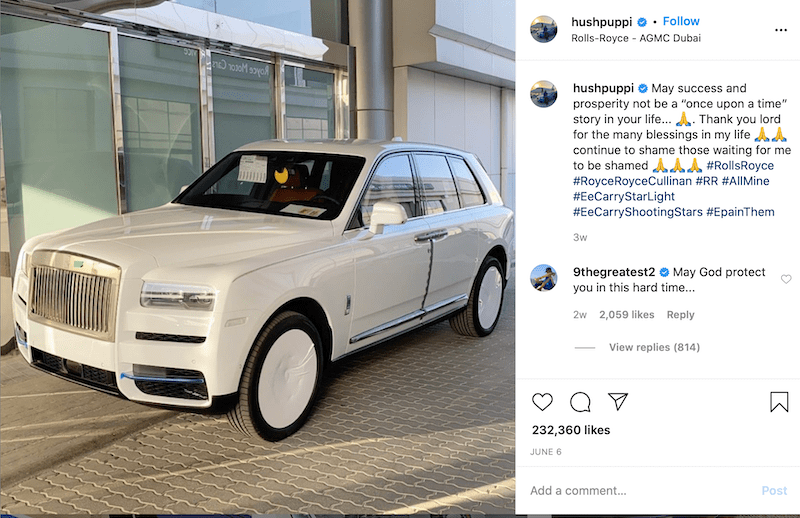The image size is (800, 518).
Task: Open comments via the speech bubble icon
Action: pyautogui.click(x=580, y=402)
